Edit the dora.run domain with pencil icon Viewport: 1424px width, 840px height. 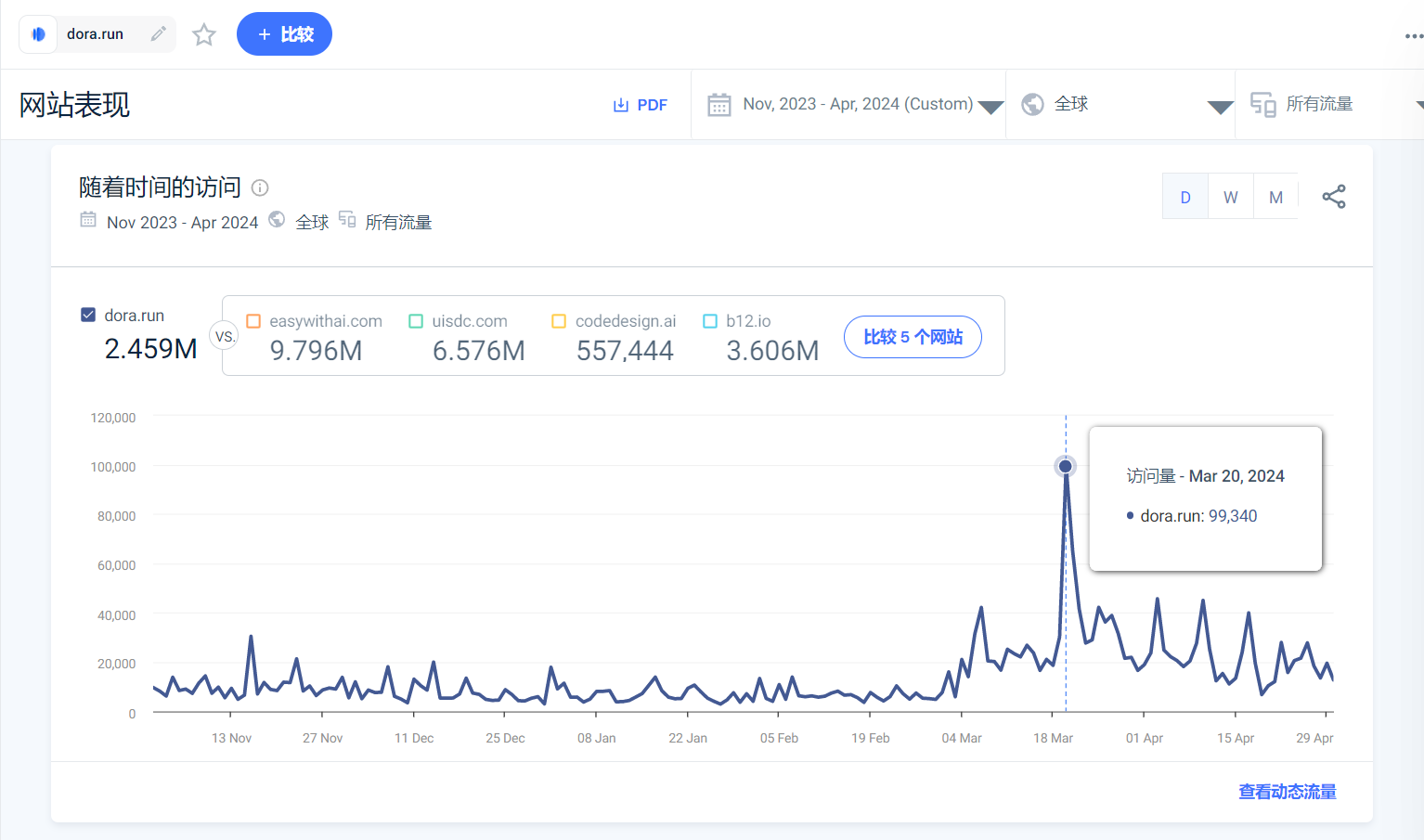(x=159, y=34)
